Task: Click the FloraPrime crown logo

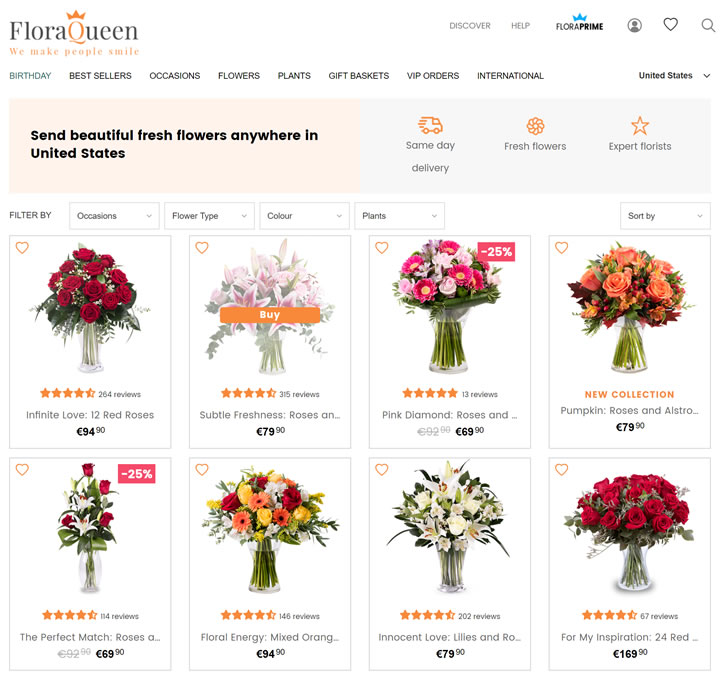Action: [x=579, y=23]
